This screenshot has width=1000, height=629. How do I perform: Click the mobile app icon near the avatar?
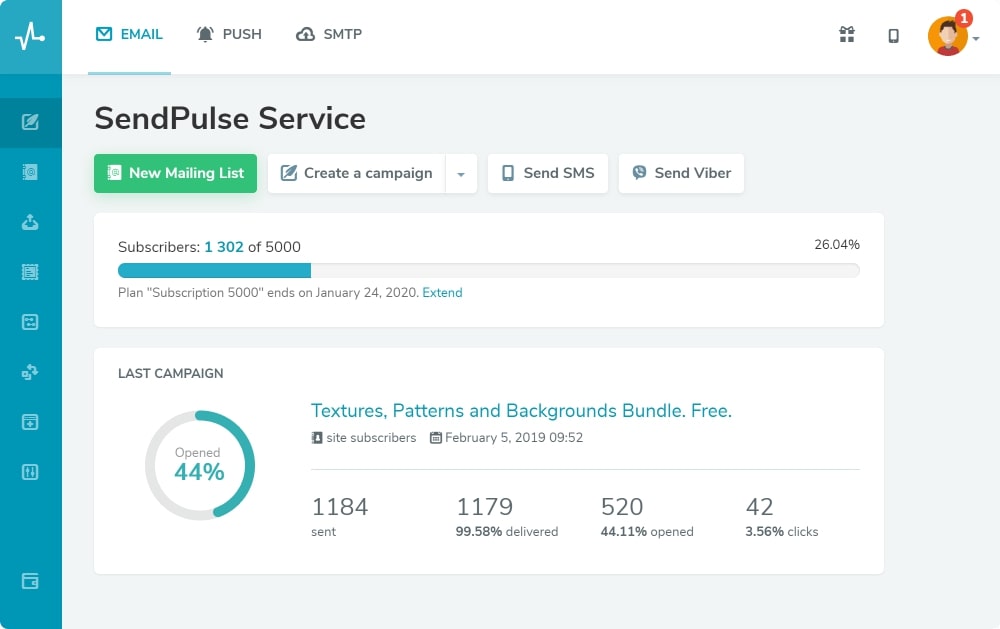pos(894,34)
